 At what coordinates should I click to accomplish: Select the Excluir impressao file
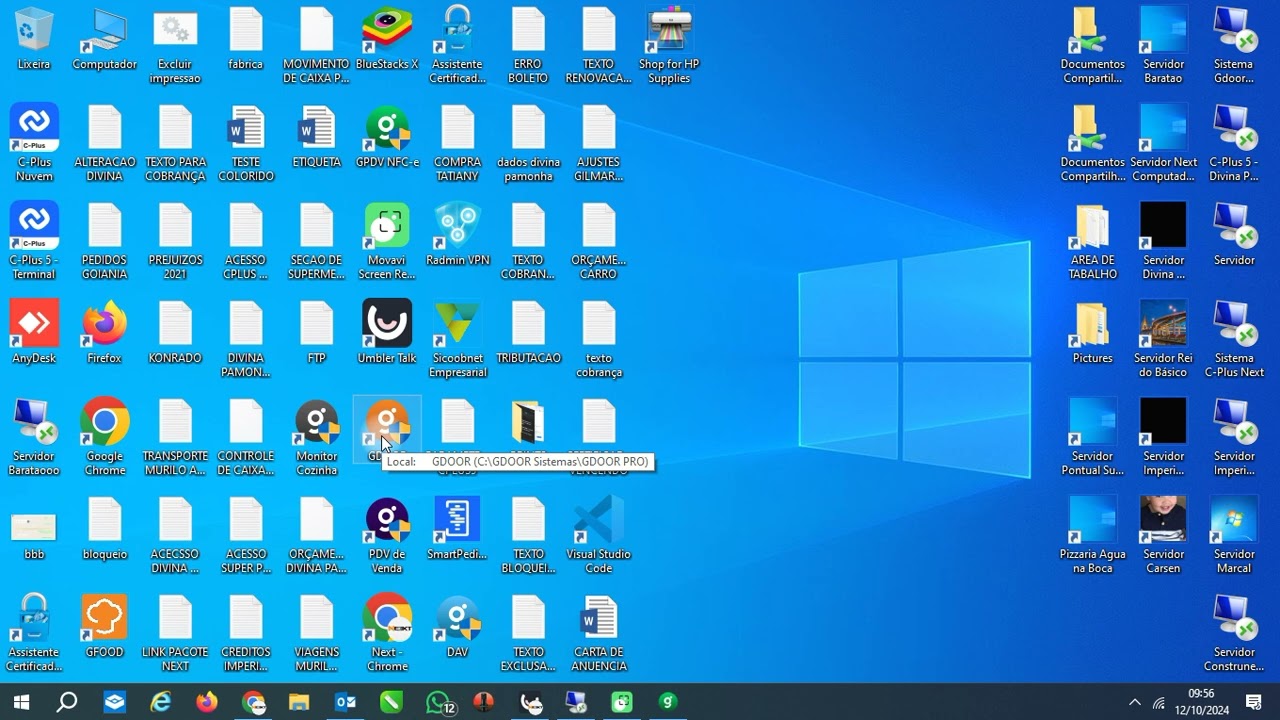175,46
